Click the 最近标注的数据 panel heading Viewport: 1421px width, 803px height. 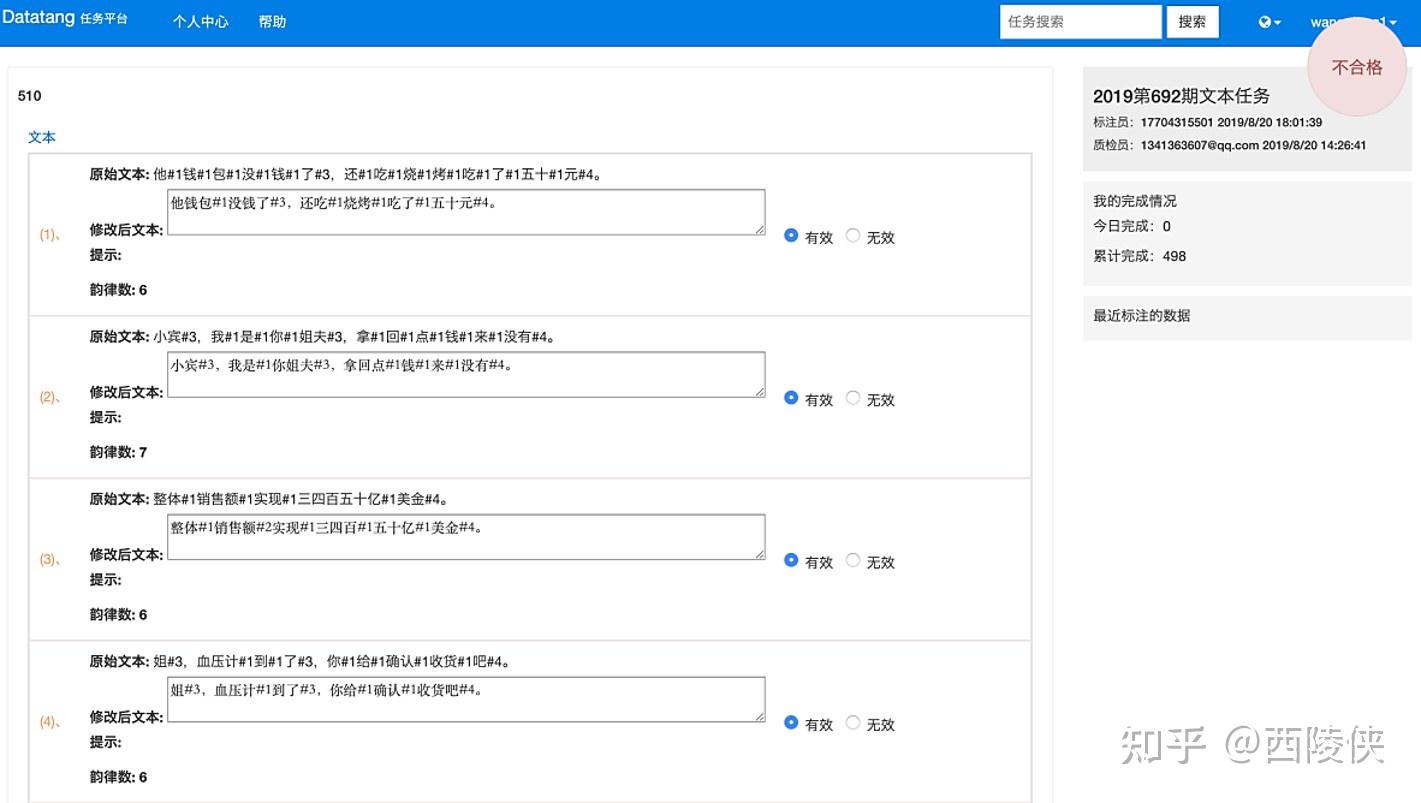pos(1141,315)
